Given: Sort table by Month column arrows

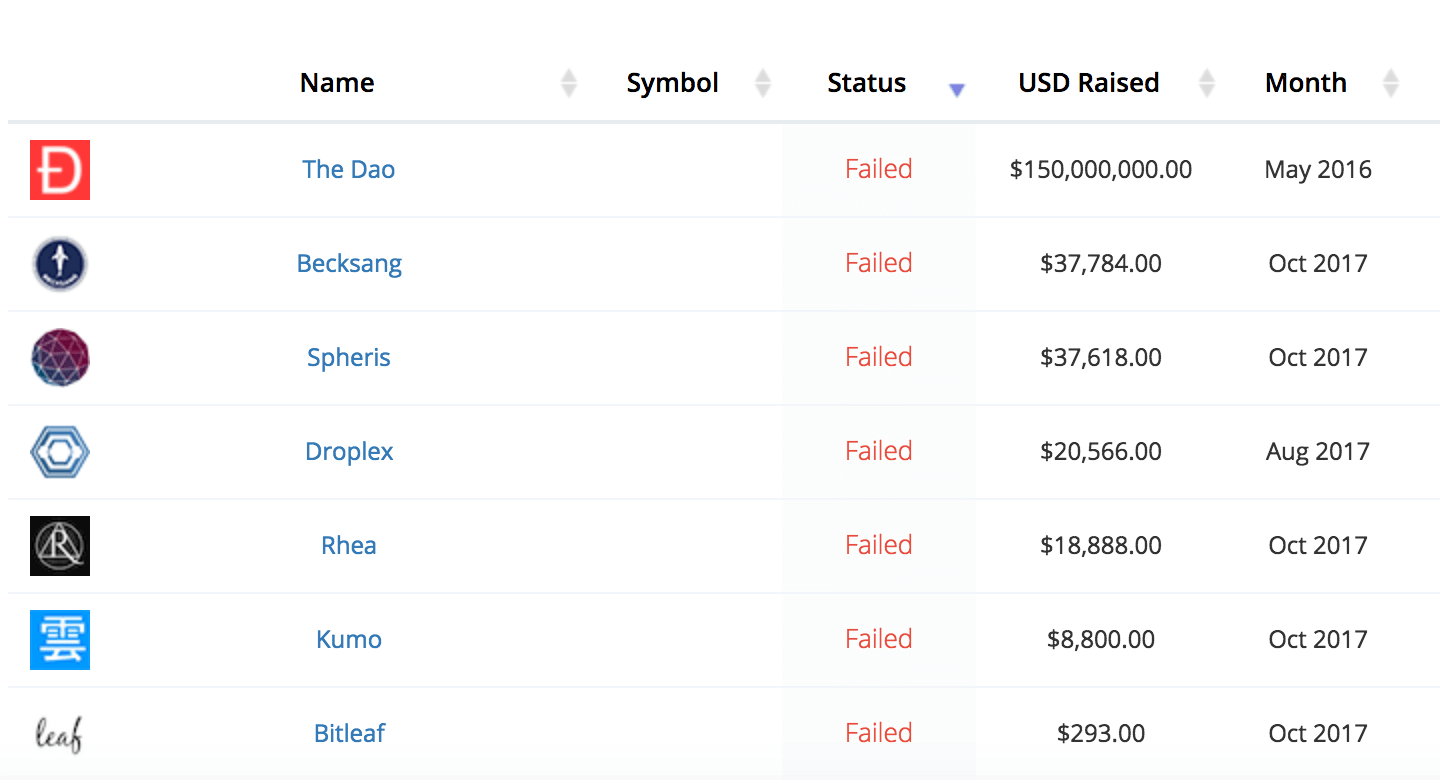Looking at the screenshot, I should click(1391, 83).
